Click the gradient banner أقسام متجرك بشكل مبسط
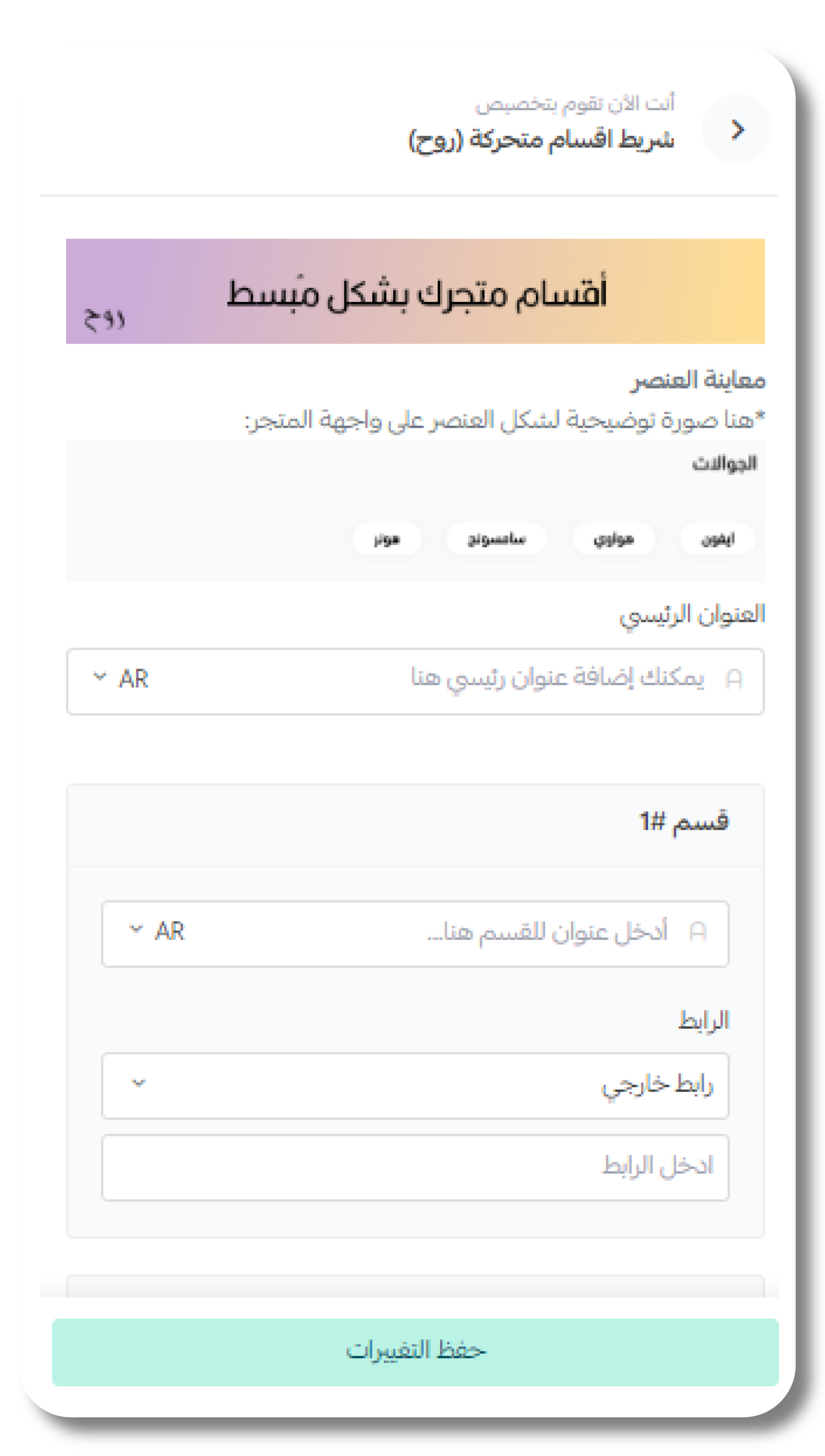The image size is (825, 1456). 415,291
